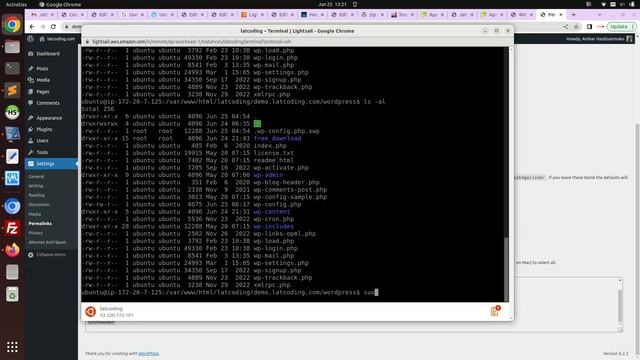Open Media library in the main sidebar menu

(x=43, y=80)
